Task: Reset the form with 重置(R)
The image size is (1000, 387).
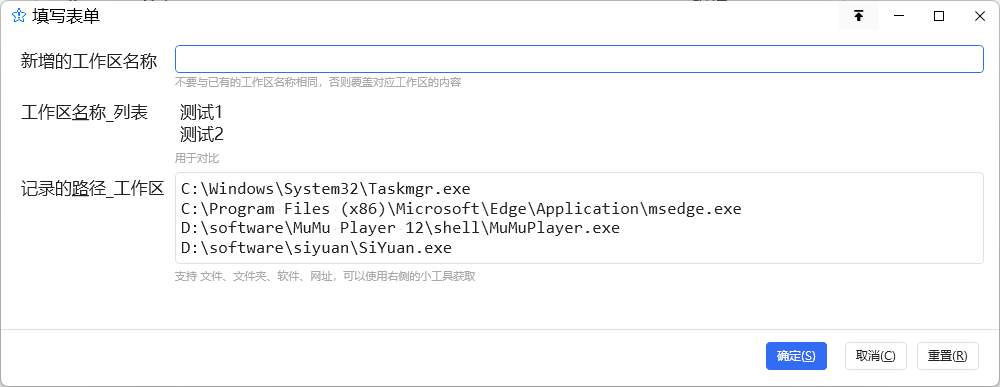Action: (x=948, y=356)
